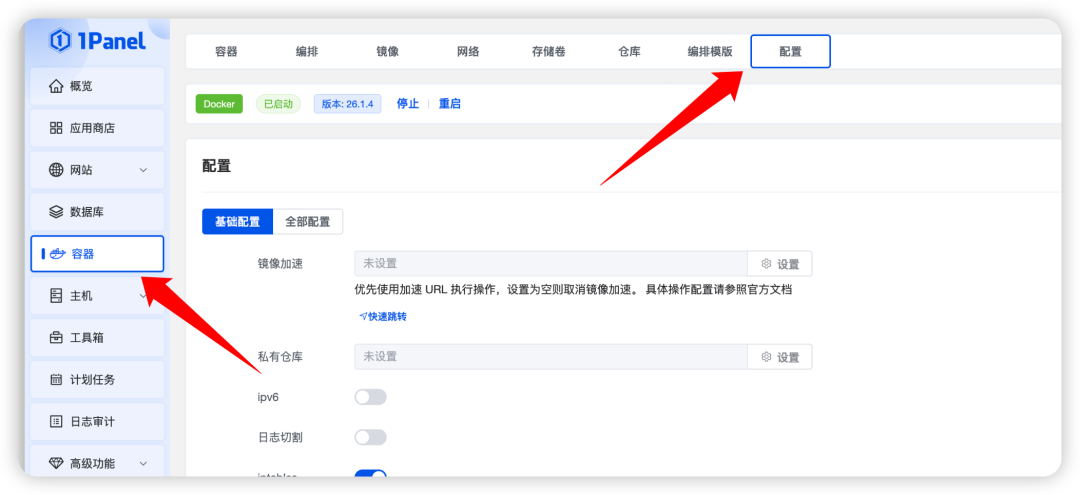Click the gear icon in 镜像加速 设置 button
The image size is (1080, 495).
tap(767, 264)
